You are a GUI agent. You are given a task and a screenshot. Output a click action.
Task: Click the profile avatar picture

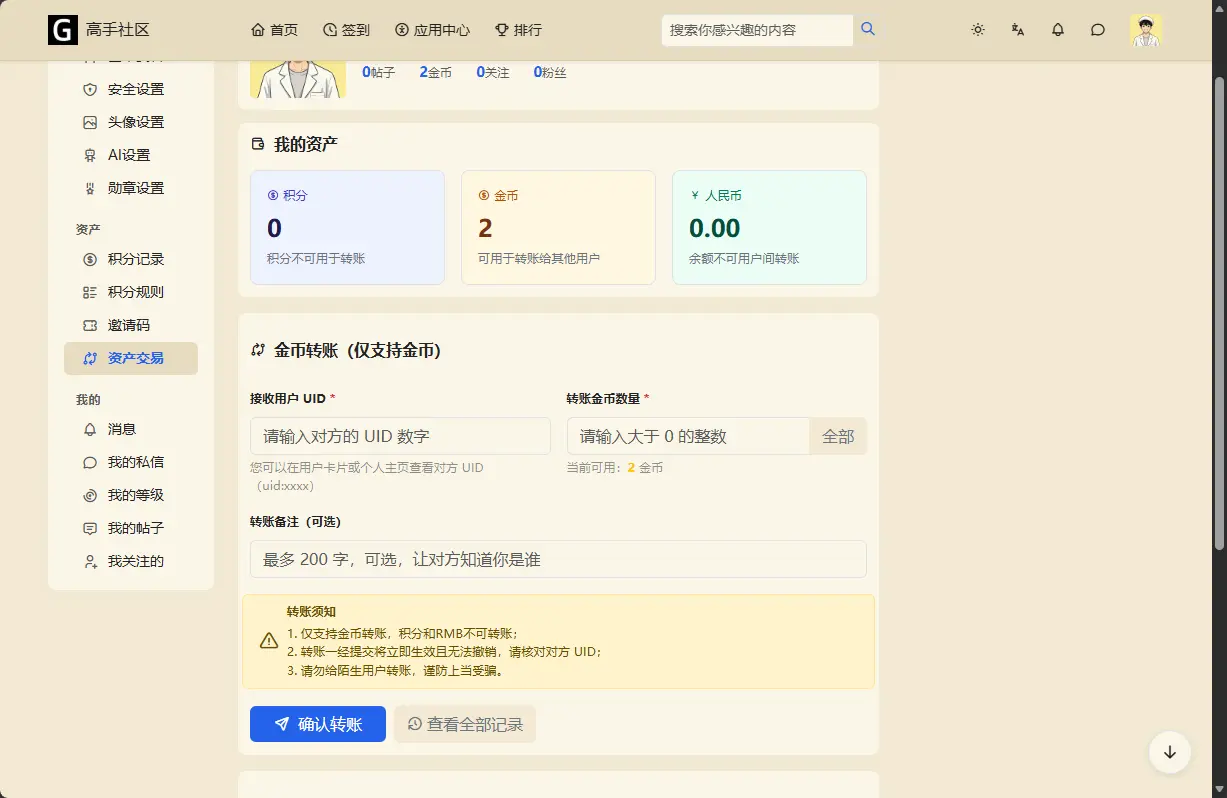point(298,80)
